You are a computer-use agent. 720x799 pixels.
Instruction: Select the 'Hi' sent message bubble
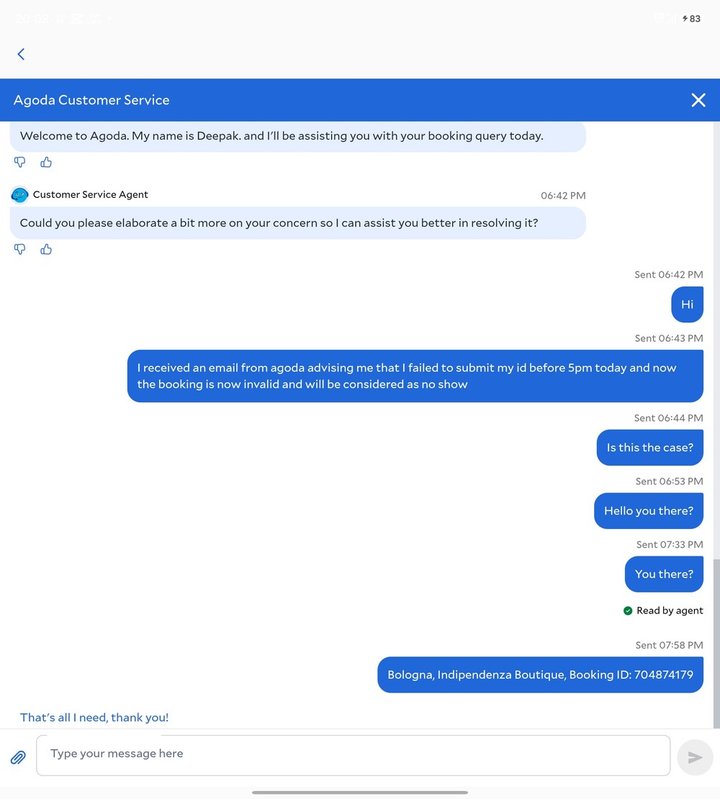(687, 304)
